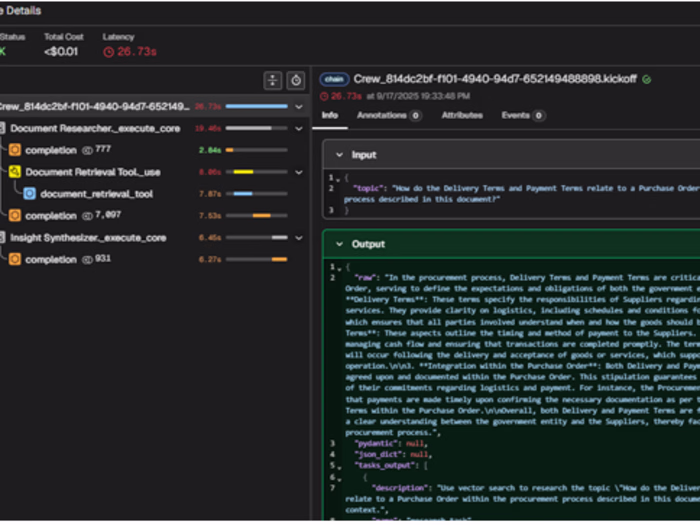The height and width of the screenshot is (525, 700).
Task: Click the "pydantic" key in Output JSON
Action: pos(375,444)
